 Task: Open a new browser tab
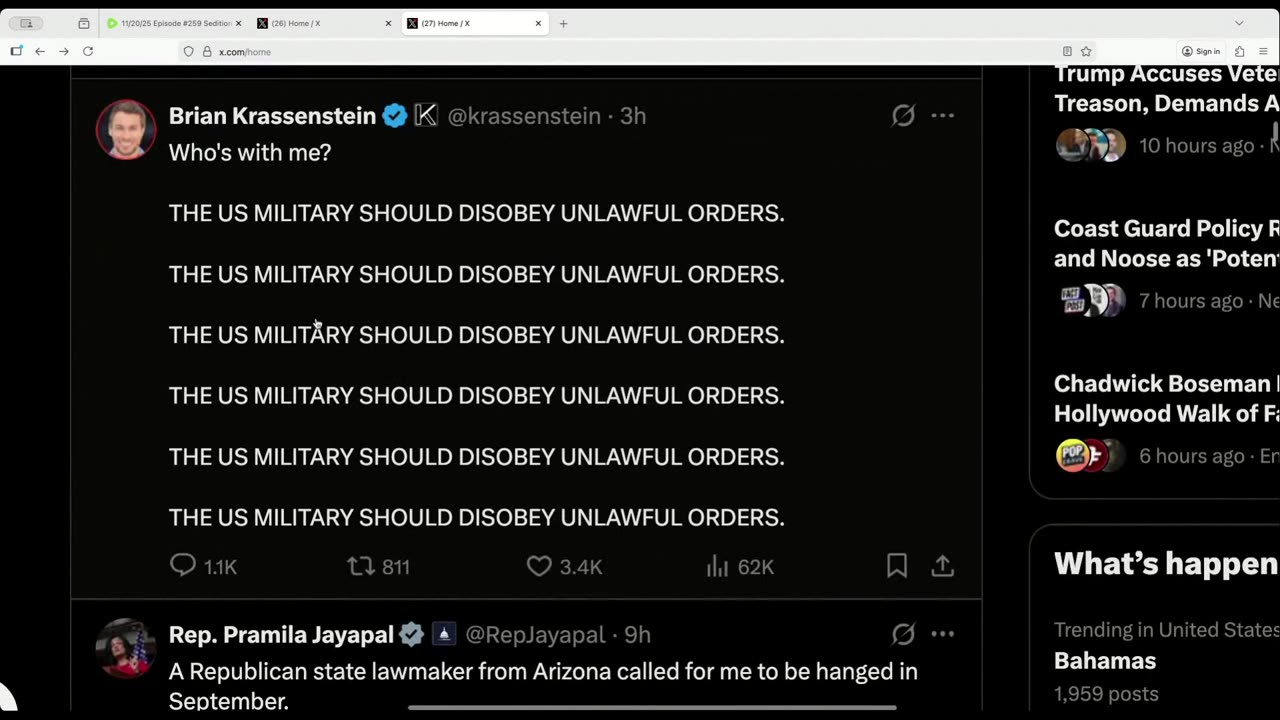point(563,23)
